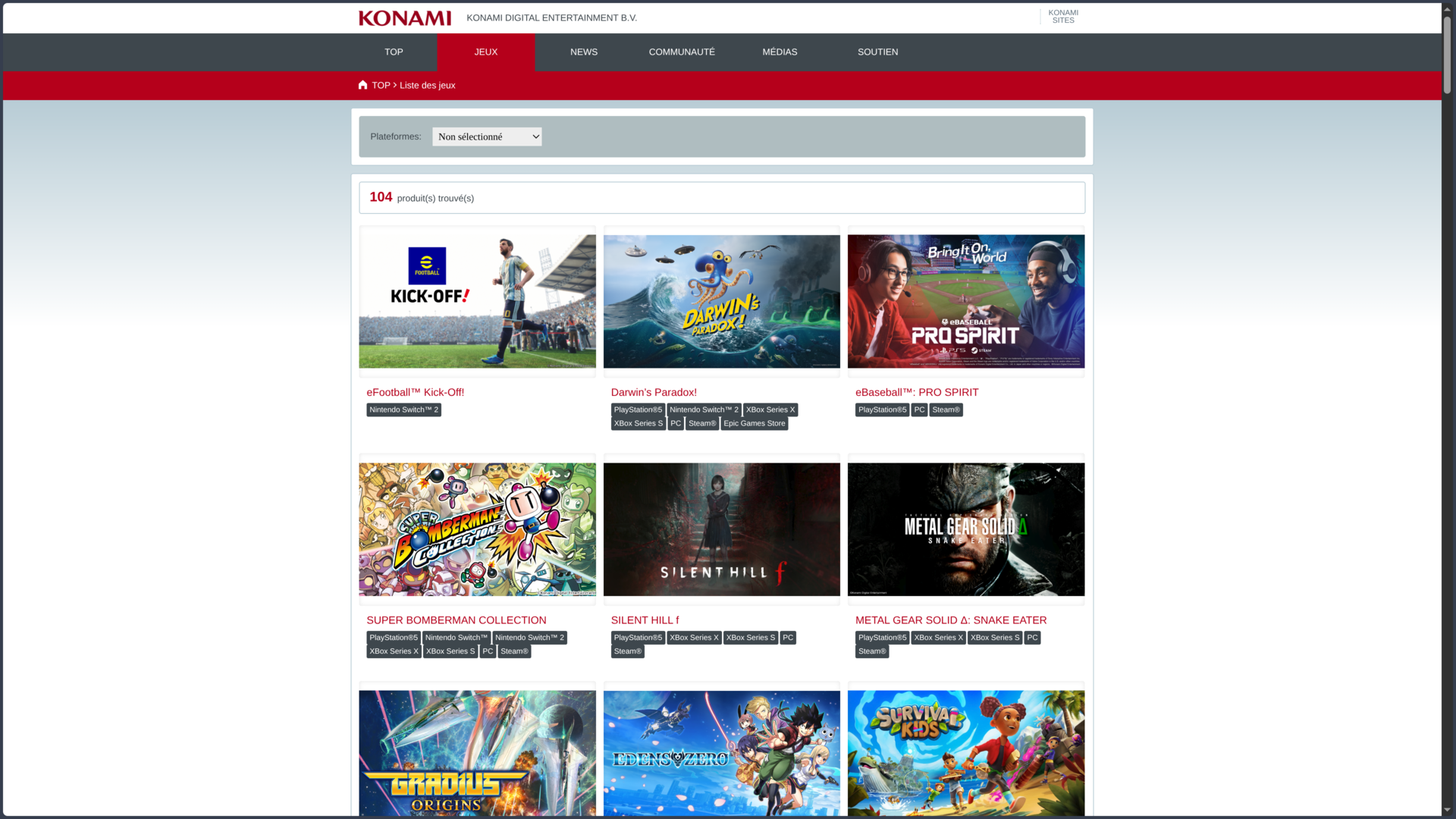Open the Edens Zero thumbnail
Viewport: 1456px width, 819px height.
pyautogui.click(x=721, y=753)
